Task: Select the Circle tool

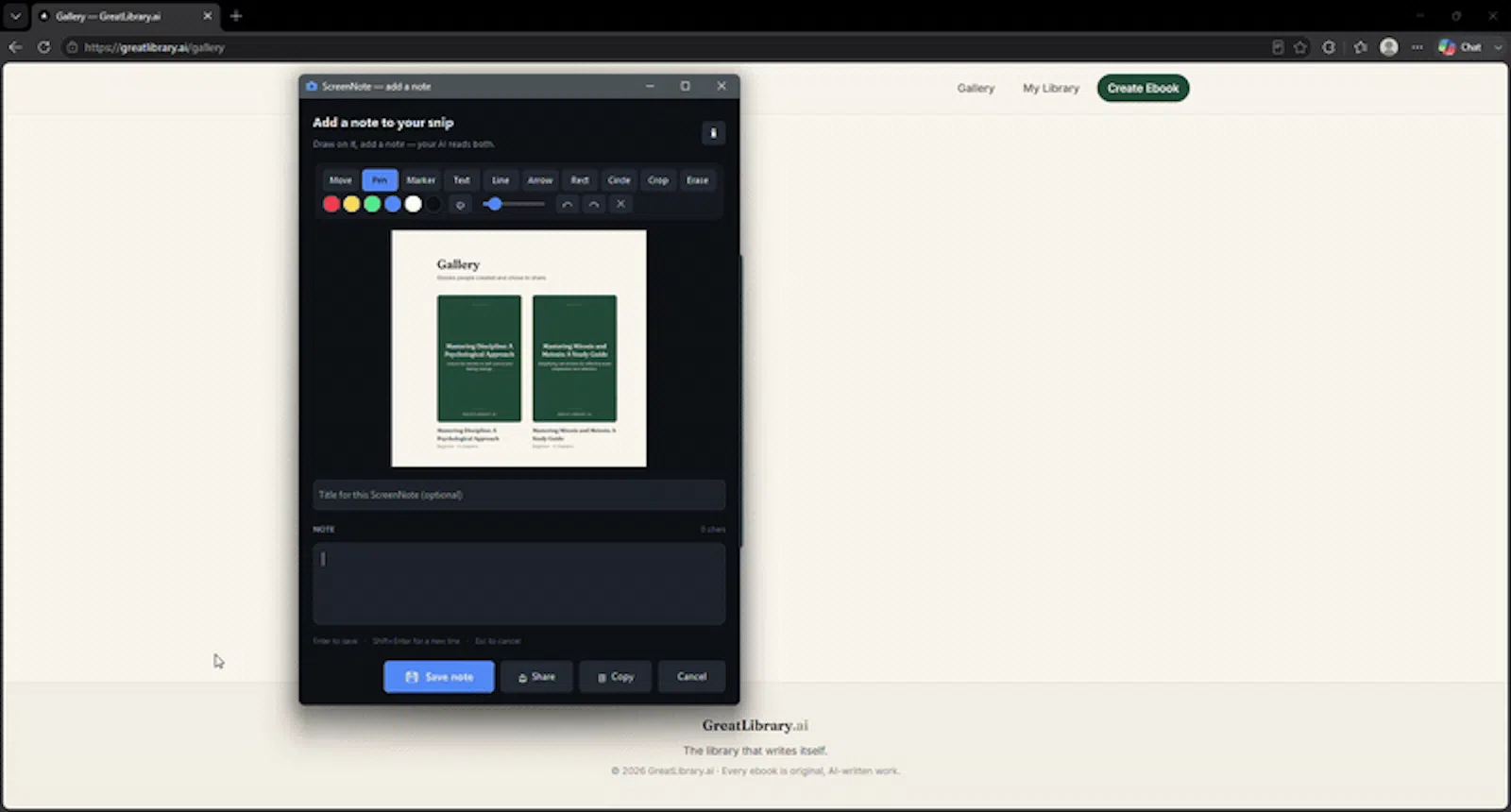Action: [620, 180]
